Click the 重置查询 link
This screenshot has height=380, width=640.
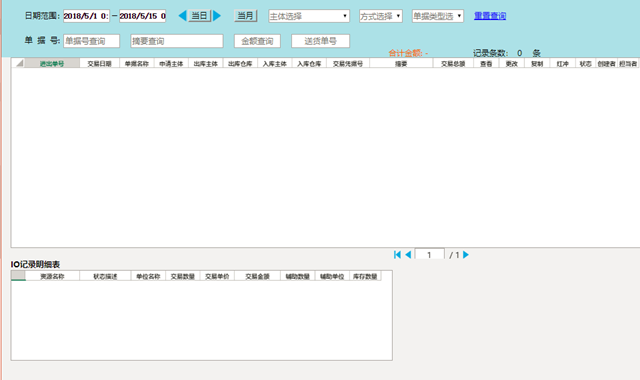(490, 16)
